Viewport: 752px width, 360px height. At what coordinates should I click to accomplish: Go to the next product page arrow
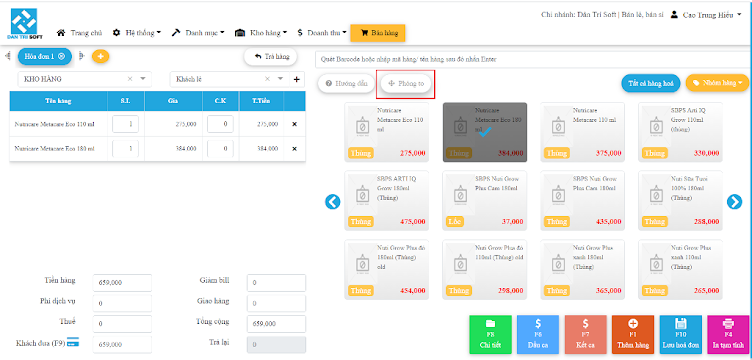734,202
